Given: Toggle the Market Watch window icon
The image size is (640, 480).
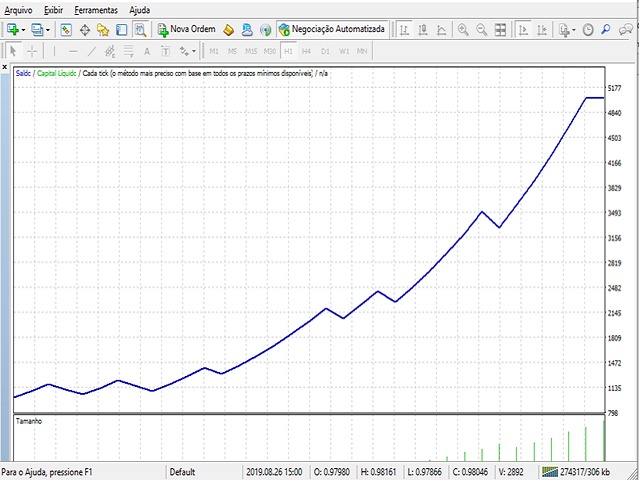Looking at the screenshot, I should (x=66, y=30).
